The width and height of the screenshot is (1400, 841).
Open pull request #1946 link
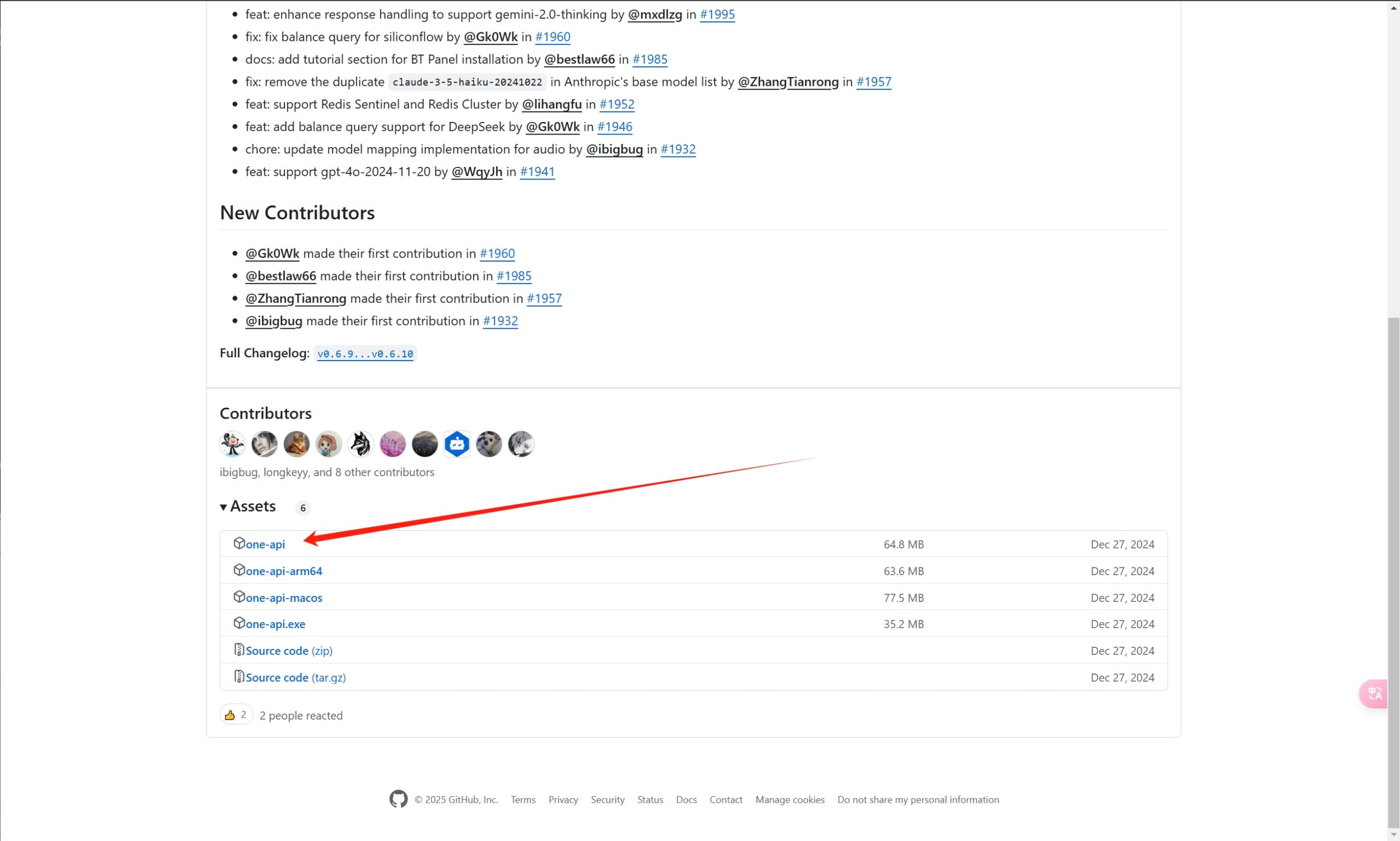[x=615, y=126]
